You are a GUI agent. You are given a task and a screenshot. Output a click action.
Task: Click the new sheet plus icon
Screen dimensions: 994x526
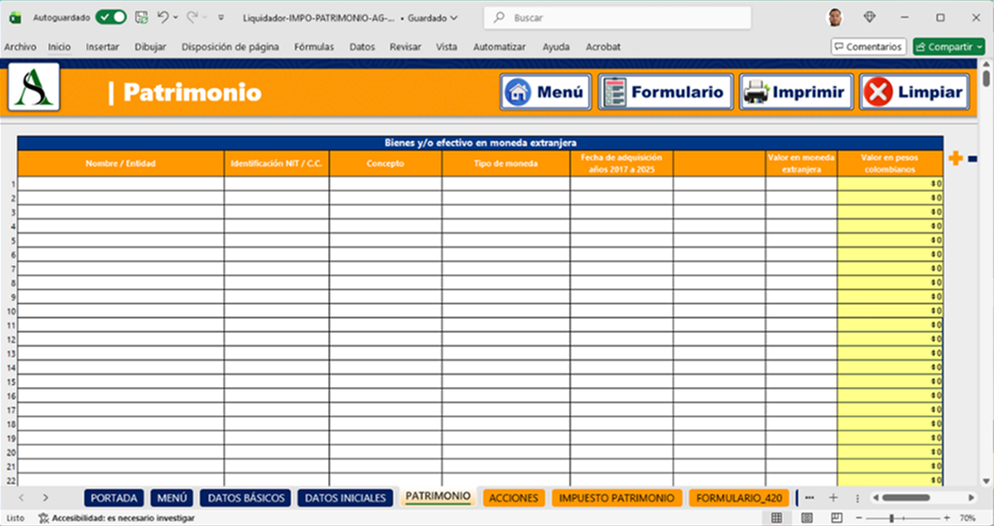coord(833,497)
